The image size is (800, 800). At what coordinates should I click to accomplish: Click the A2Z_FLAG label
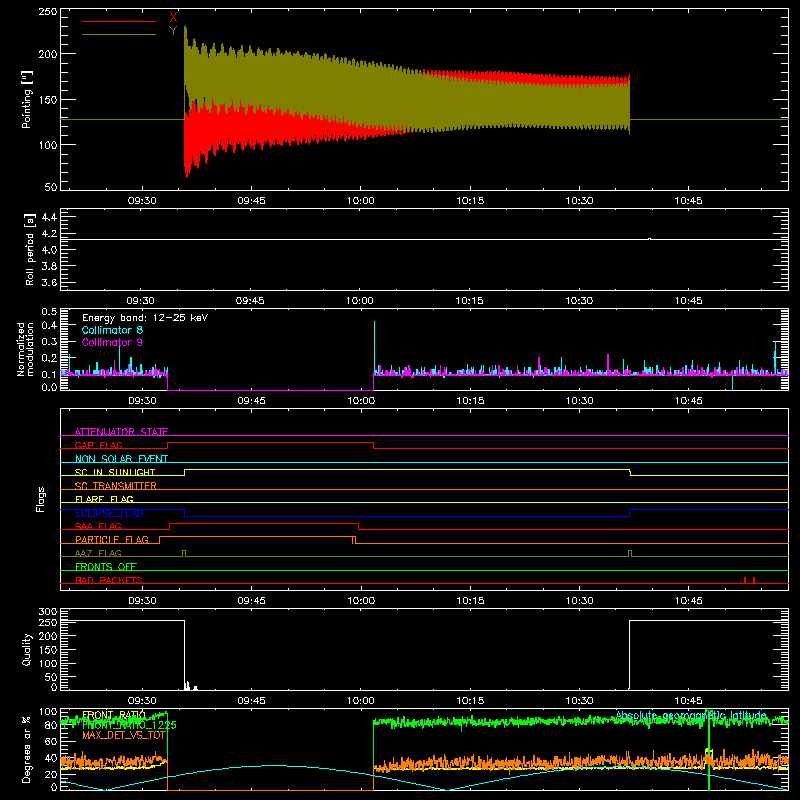click(x=98, y=553)
